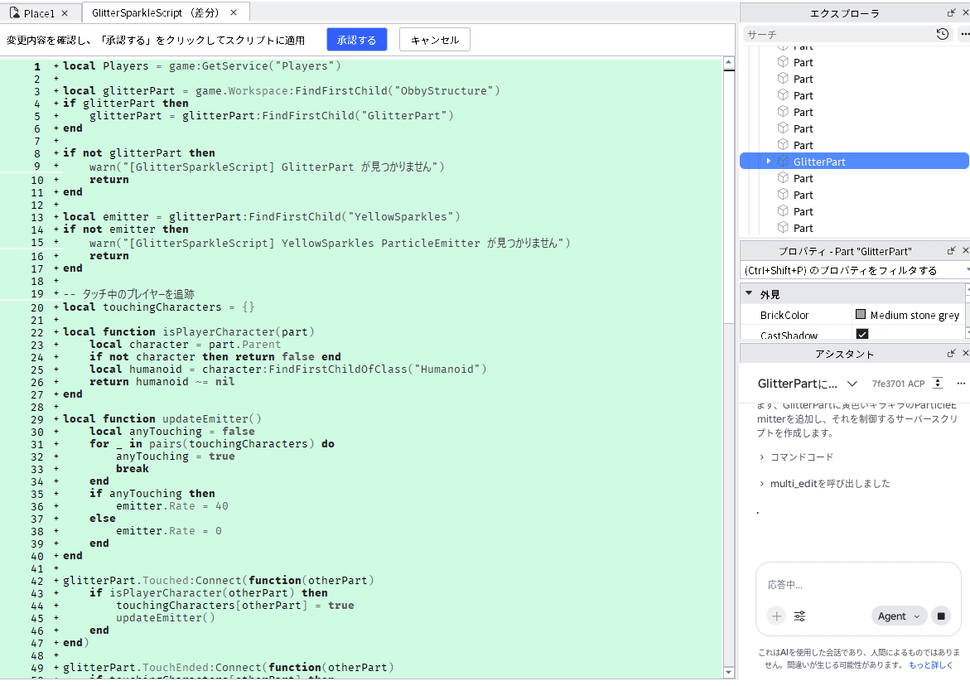Focus the property filter input field
The image size is (970, 686).
point(852,271)
